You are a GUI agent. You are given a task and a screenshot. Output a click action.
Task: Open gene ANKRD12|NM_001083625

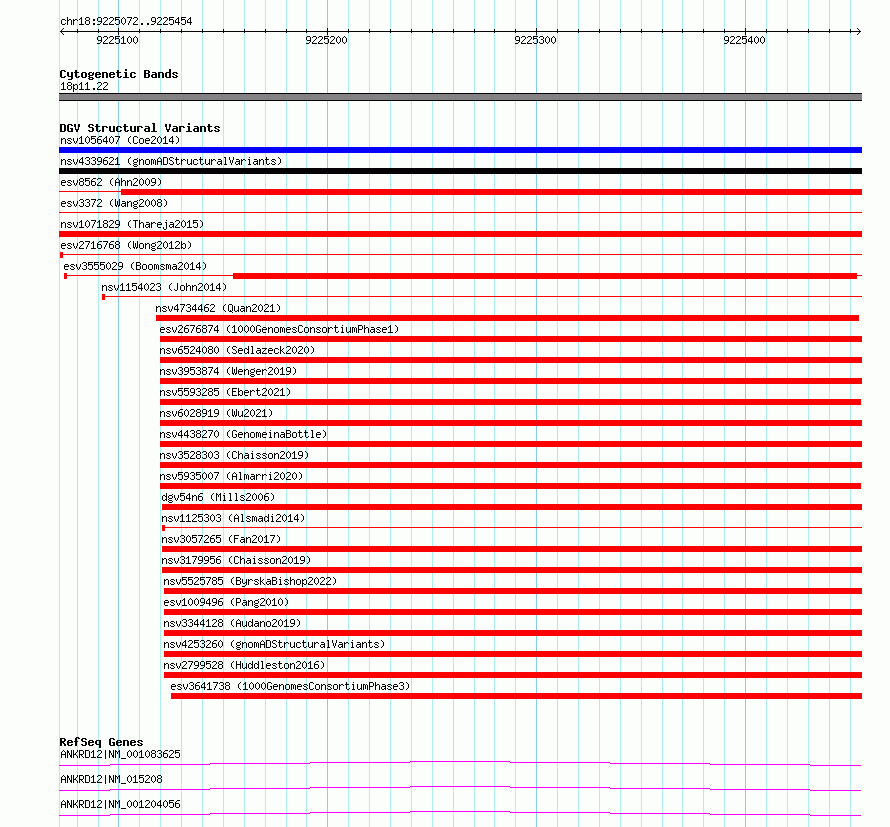tap(120, 754)
